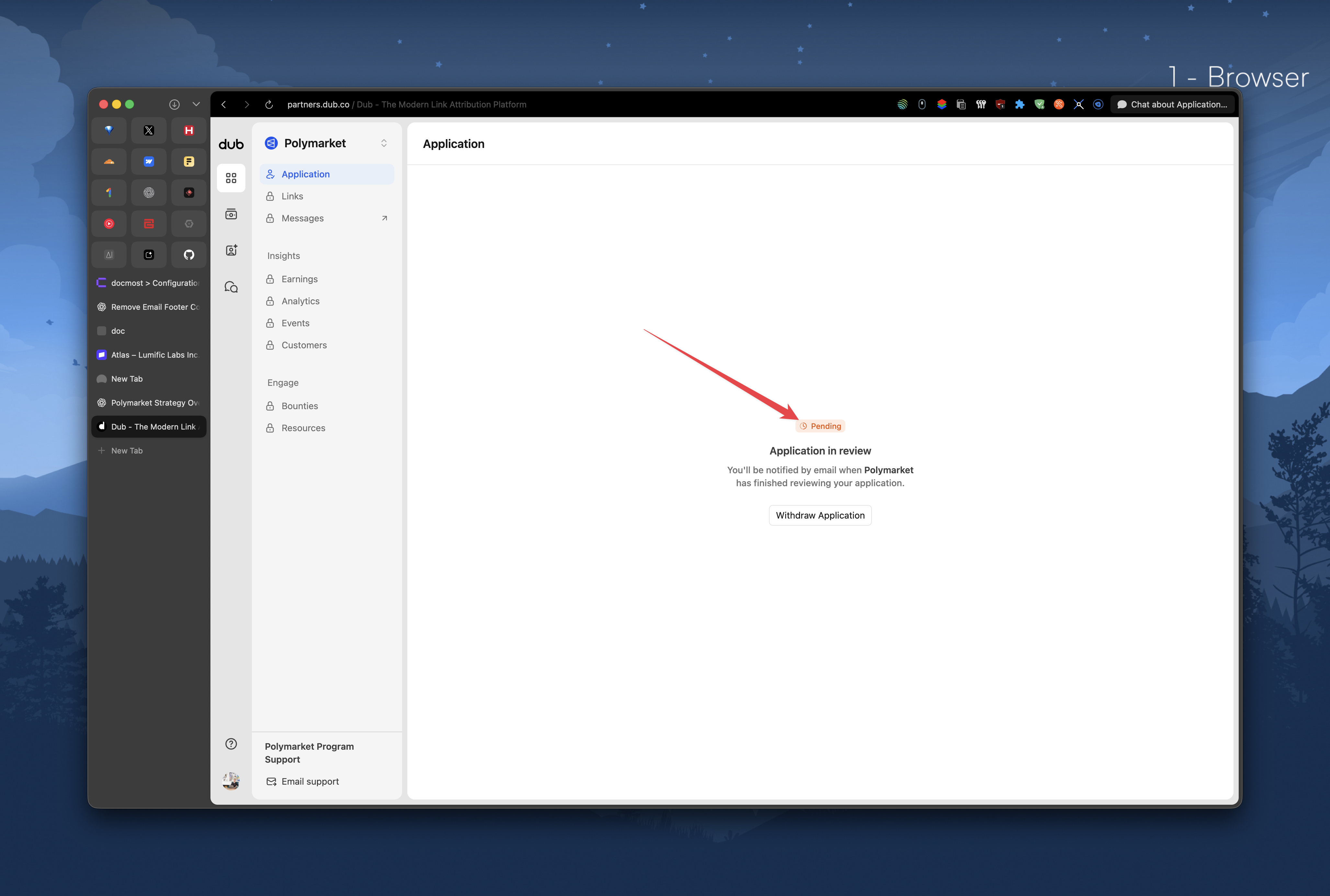Viewport: 1330px width, 896px height.
Task: Open the GitHub pinned tab icon
Action: [189, 255]
